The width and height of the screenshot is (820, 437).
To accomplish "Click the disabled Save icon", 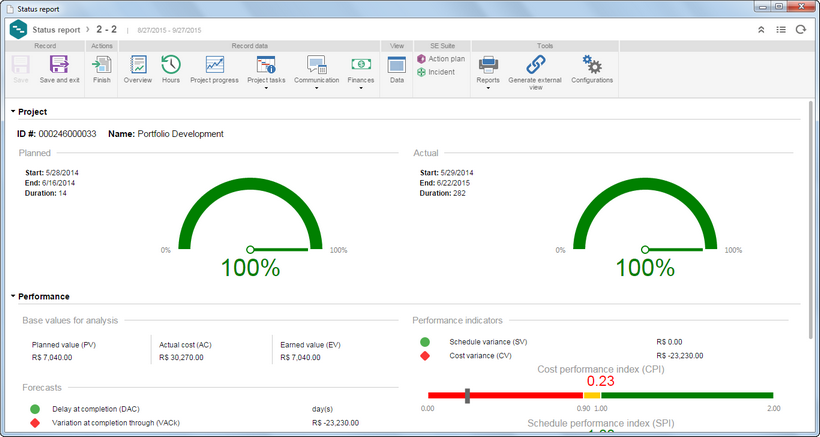I will (21, 65).
